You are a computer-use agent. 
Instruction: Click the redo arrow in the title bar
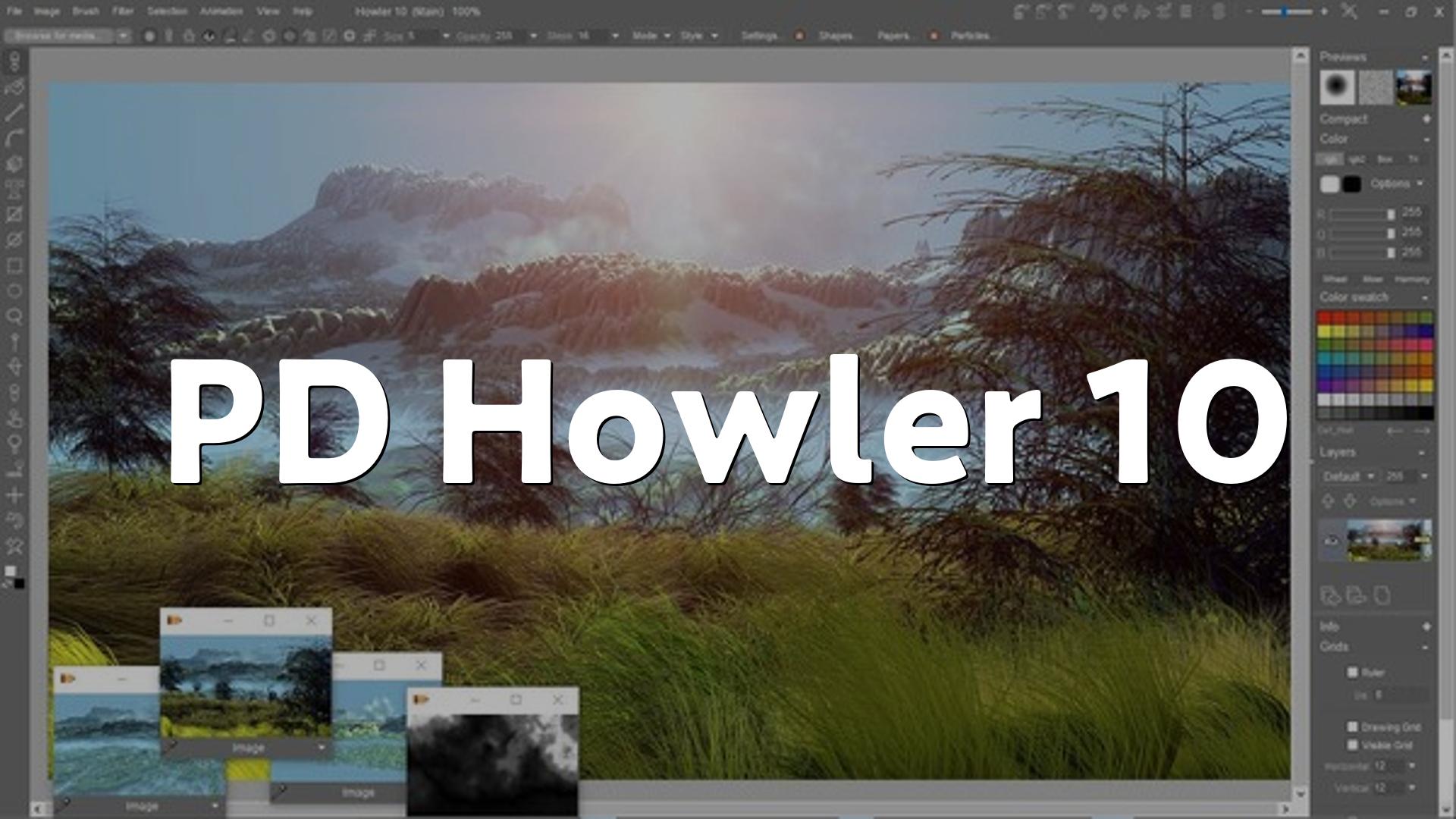pyautogui.click(x=1120, y=11)
